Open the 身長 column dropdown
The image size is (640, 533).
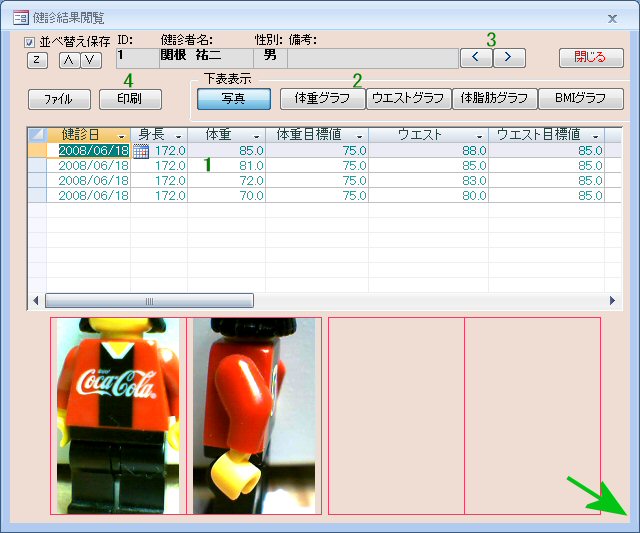click(x=178, y=136)
